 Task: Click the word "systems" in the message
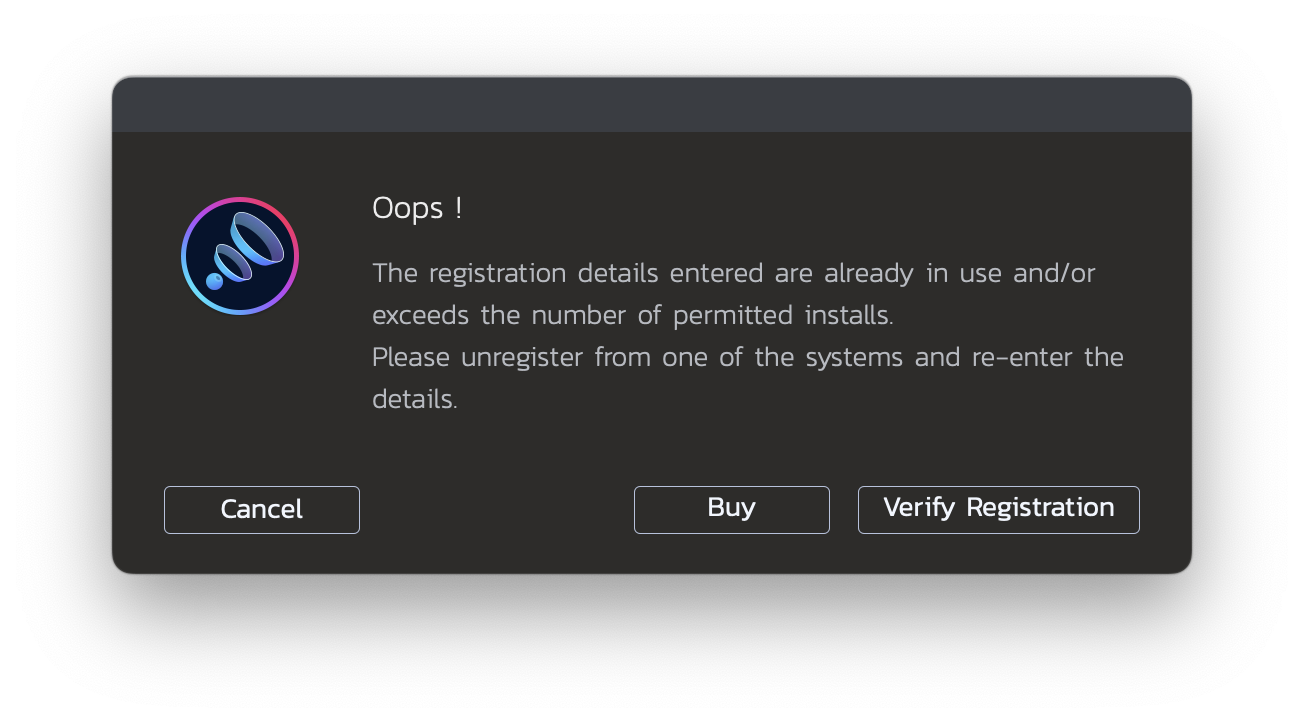(854, 358)
